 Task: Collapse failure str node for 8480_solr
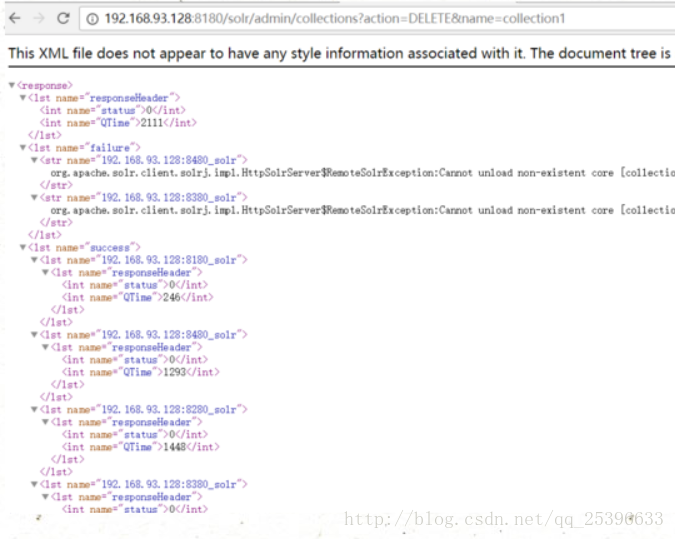34,160
